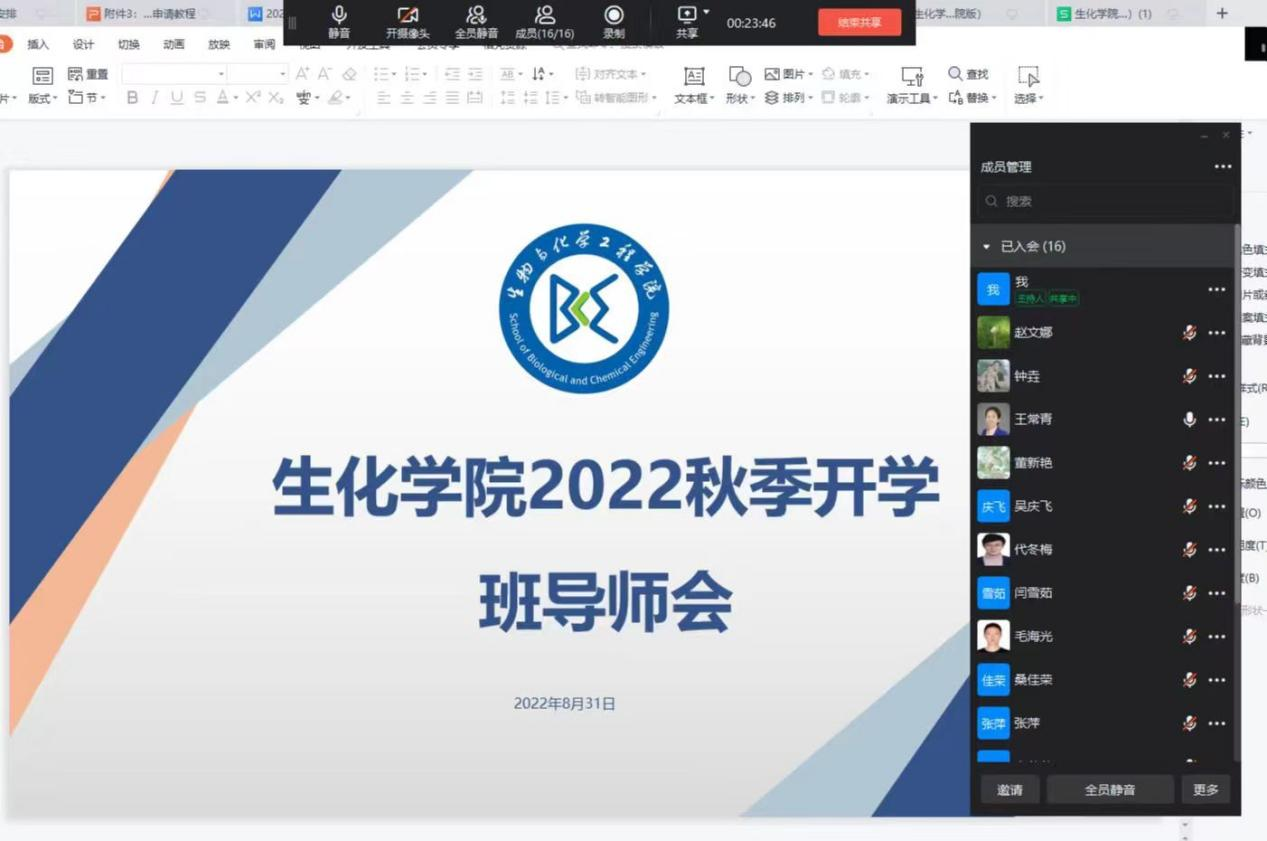Unmute 赵文娜's microphone
Viewport: 1267px width, 841px height.
coord(1189,333)
